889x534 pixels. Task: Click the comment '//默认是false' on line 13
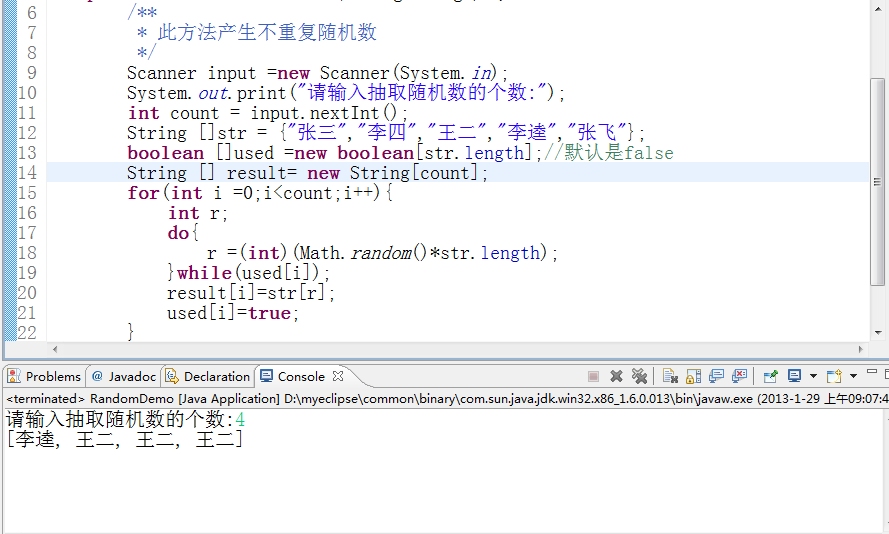click(608, 153)
